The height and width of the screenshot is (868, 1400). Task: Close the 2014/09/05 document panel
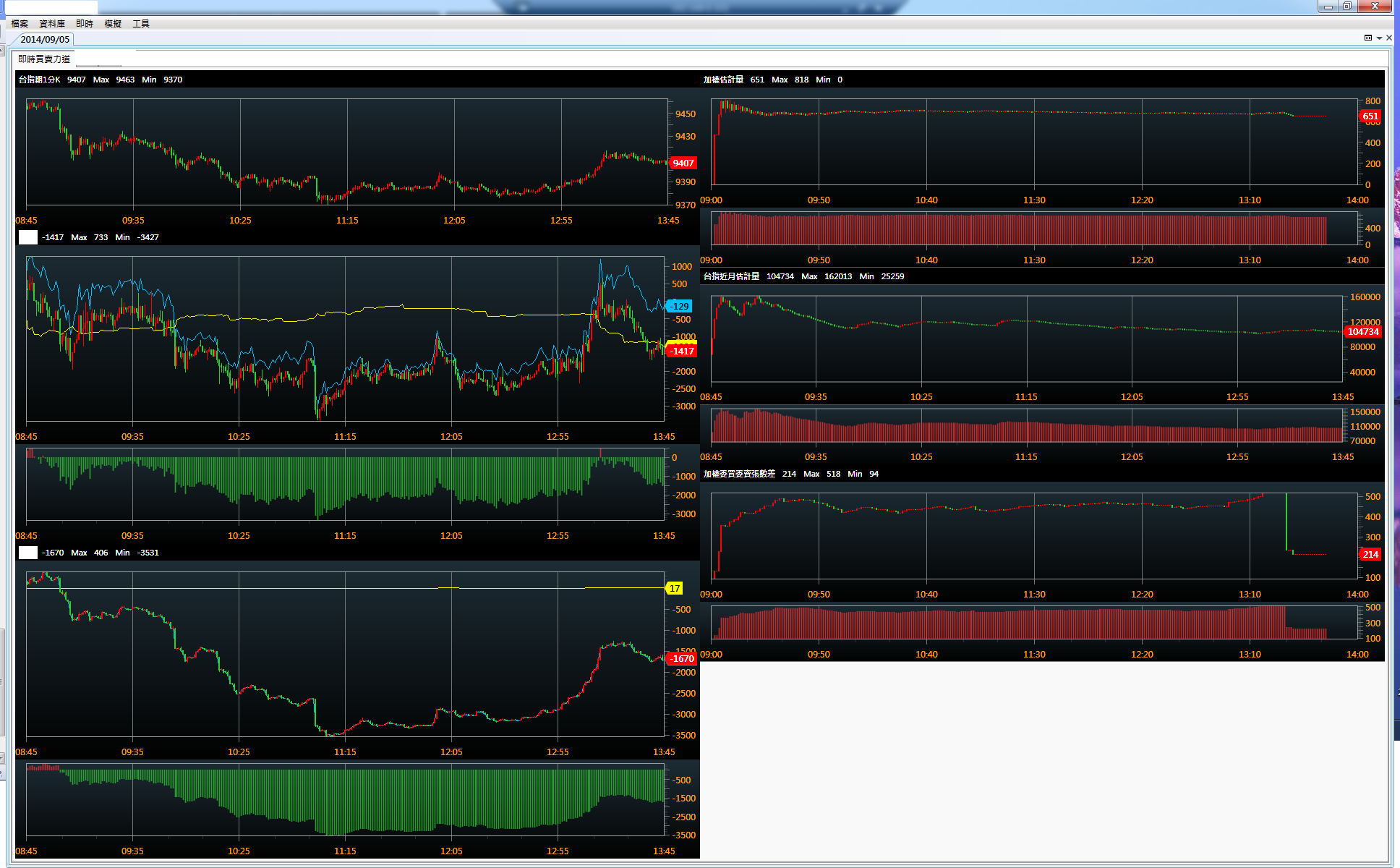tap(1388, 38)
